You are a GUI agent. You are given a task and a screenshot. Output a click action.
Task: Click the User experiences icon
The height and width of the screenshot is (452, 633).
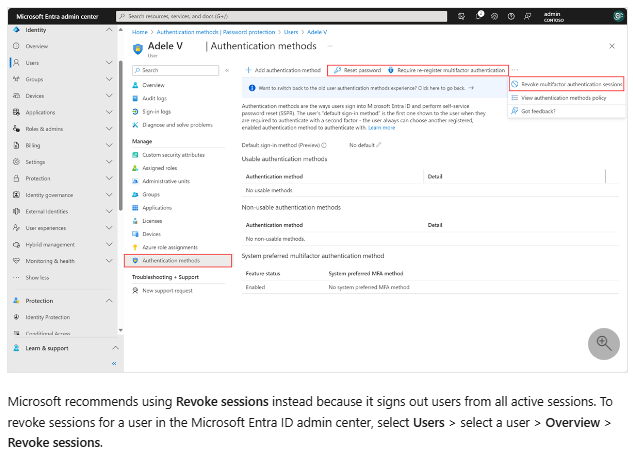pos(16,228)
